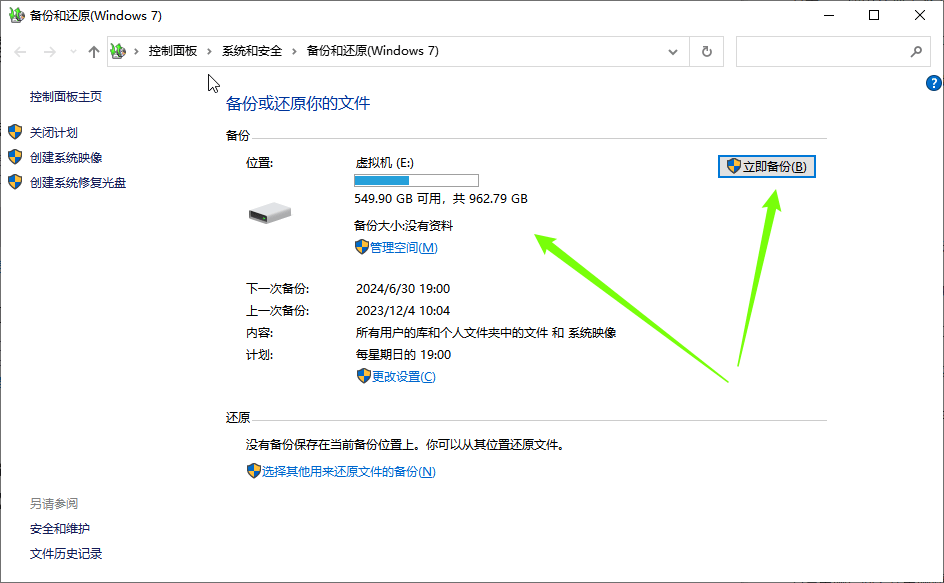
Task: Open 更改设置(C) link
Action: point(403,376)
